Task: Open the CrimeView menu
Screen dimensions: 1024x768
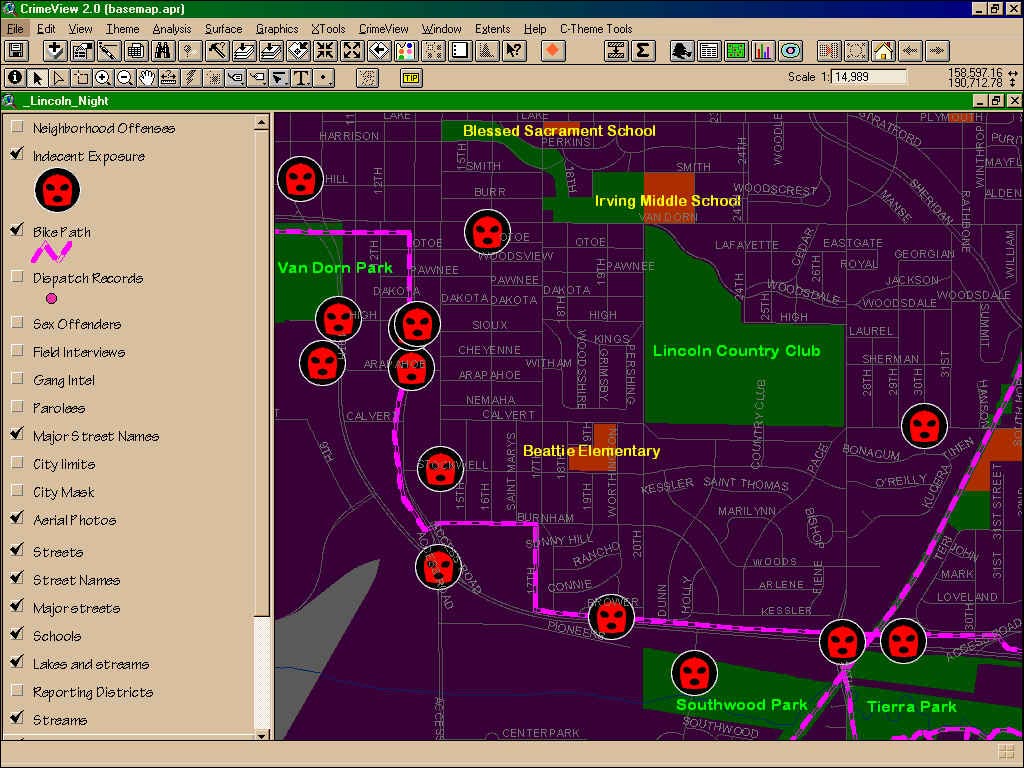Action: [x=382, y=29]
